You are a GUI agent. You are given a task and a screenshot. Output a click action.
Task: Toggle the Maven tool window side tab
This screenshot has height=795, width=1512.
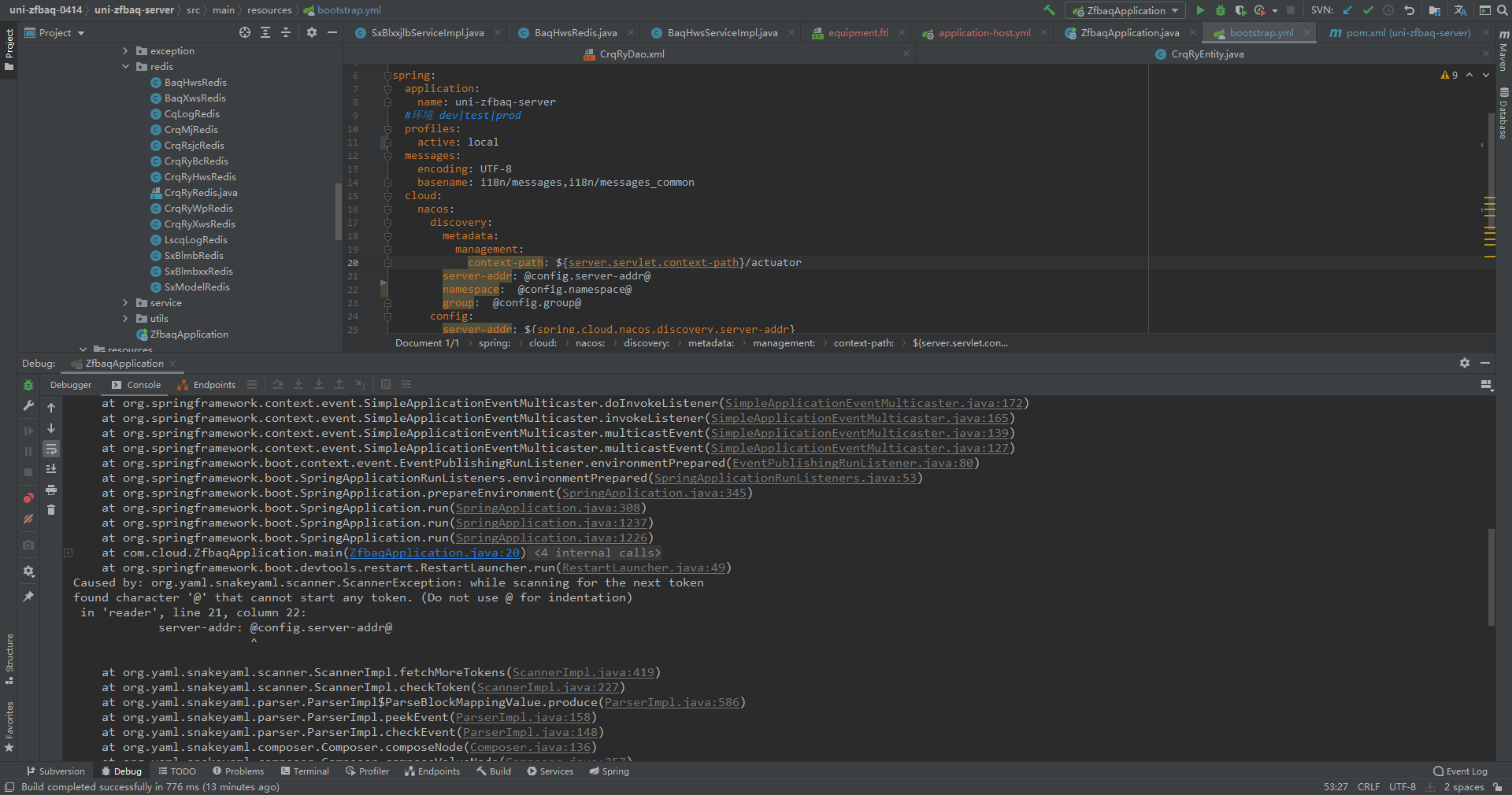click(x=1503, y=51)
